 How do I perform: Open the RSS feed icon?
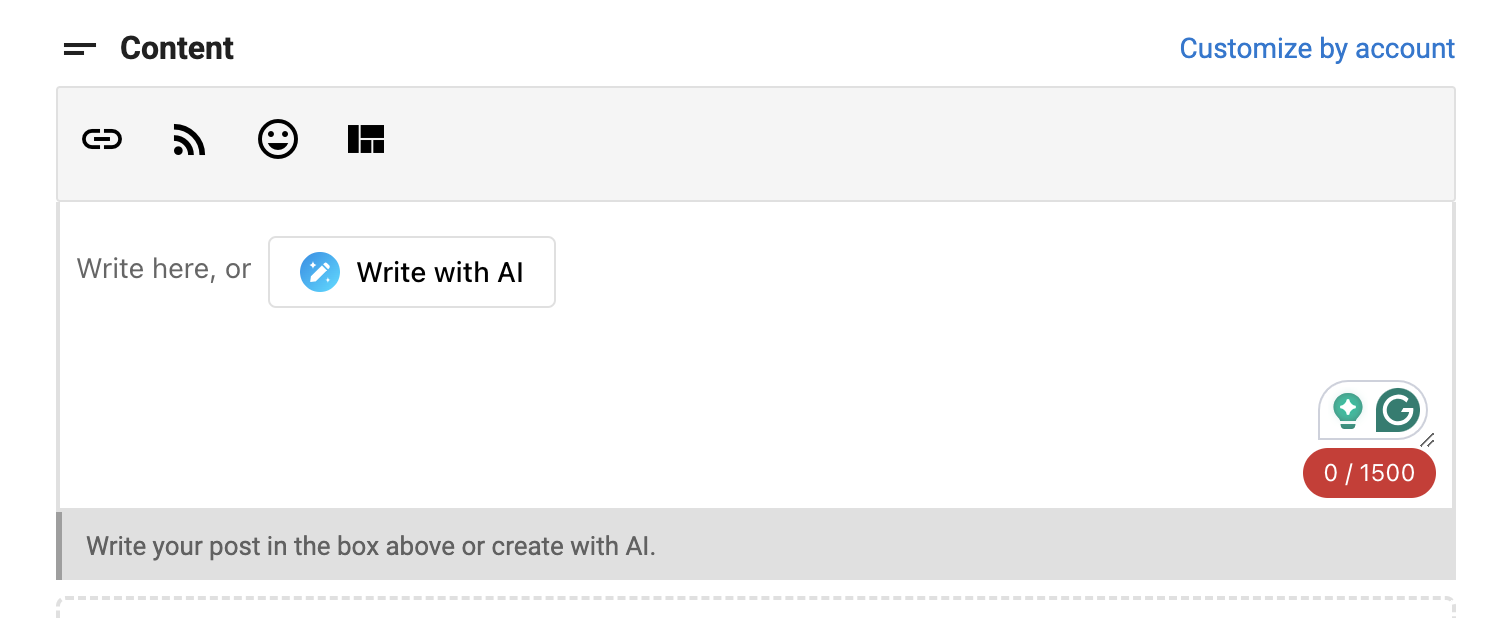tap(189, 140)
